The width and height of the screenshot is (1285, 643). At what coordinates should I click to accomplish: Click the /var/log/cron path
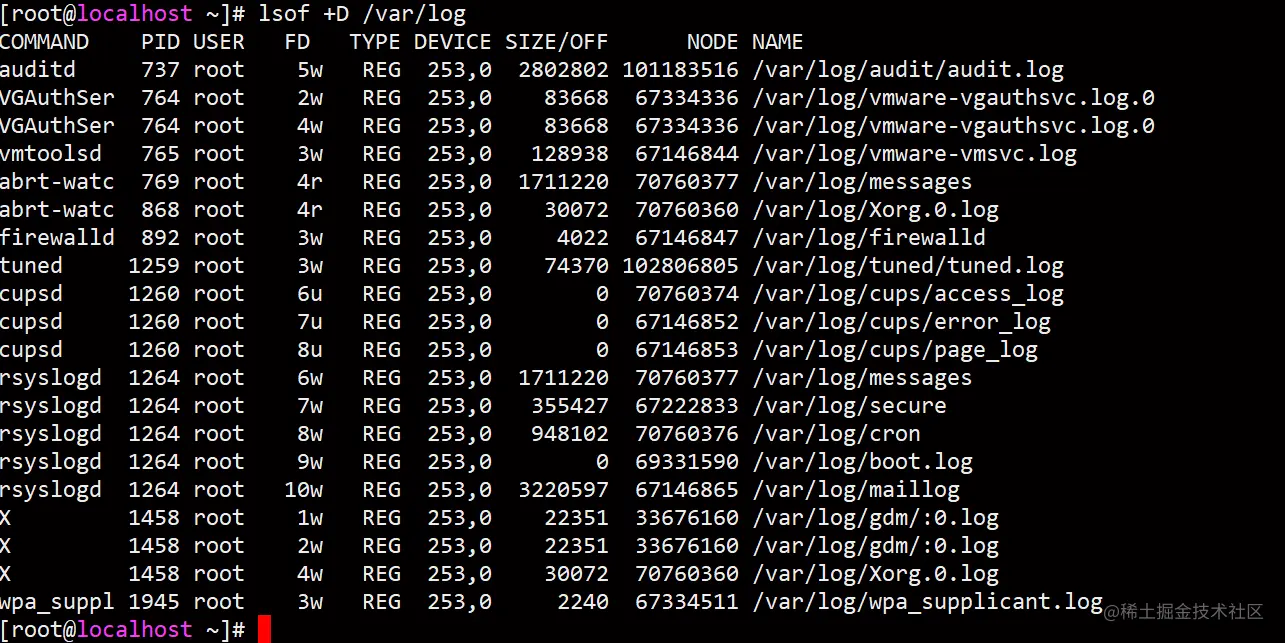836,434
